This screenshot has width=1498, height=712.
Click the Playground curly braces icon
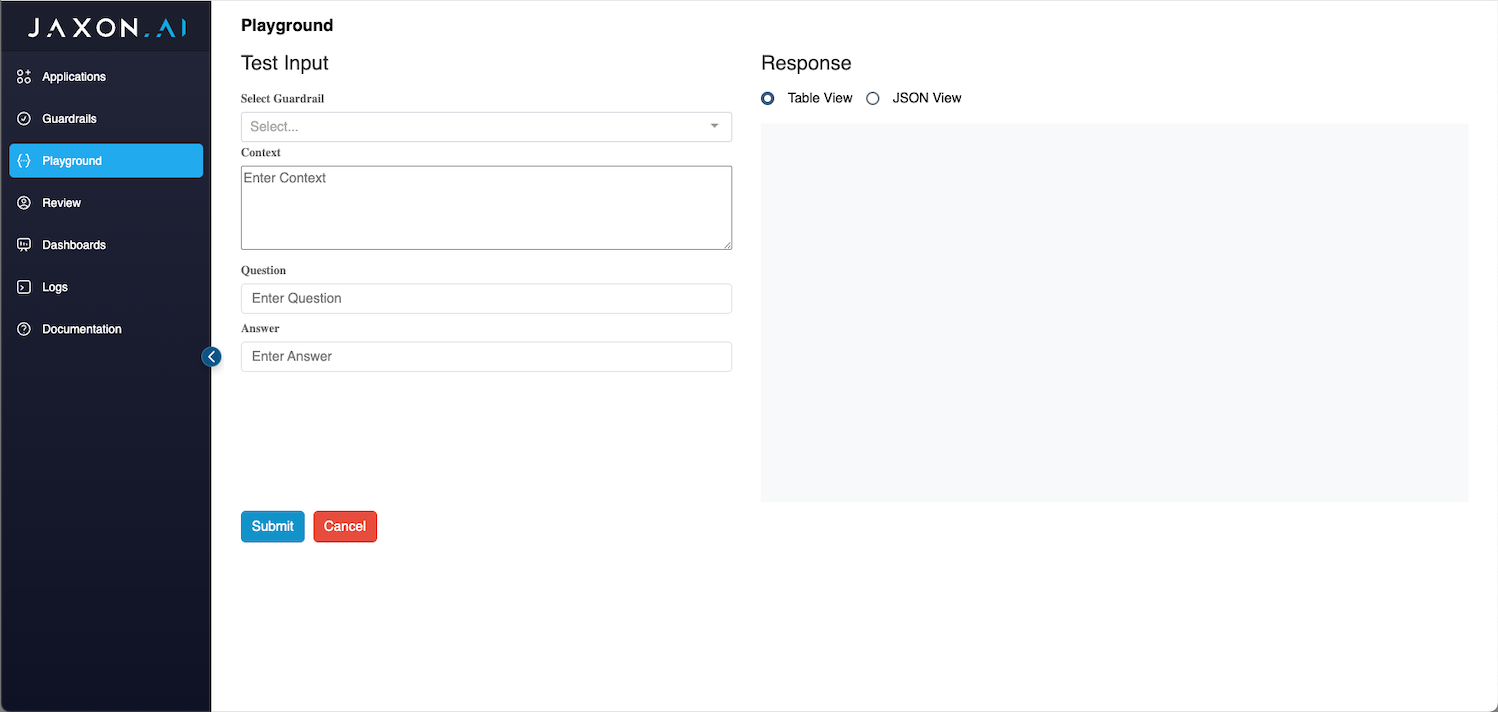25,161
